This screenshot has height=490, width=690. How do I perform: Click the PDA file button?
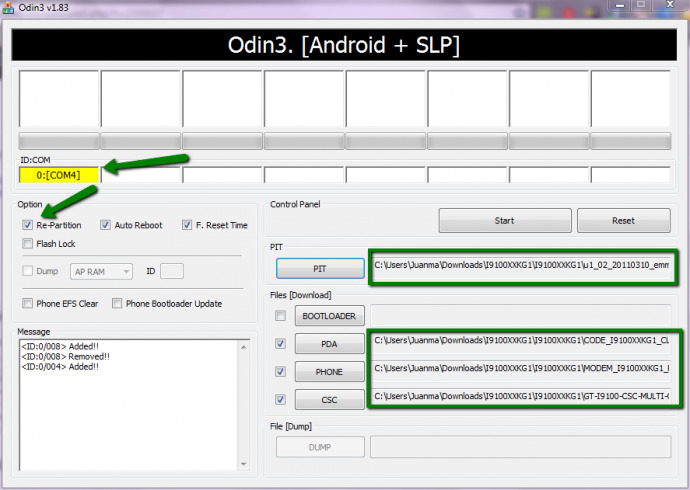[329, 344]
